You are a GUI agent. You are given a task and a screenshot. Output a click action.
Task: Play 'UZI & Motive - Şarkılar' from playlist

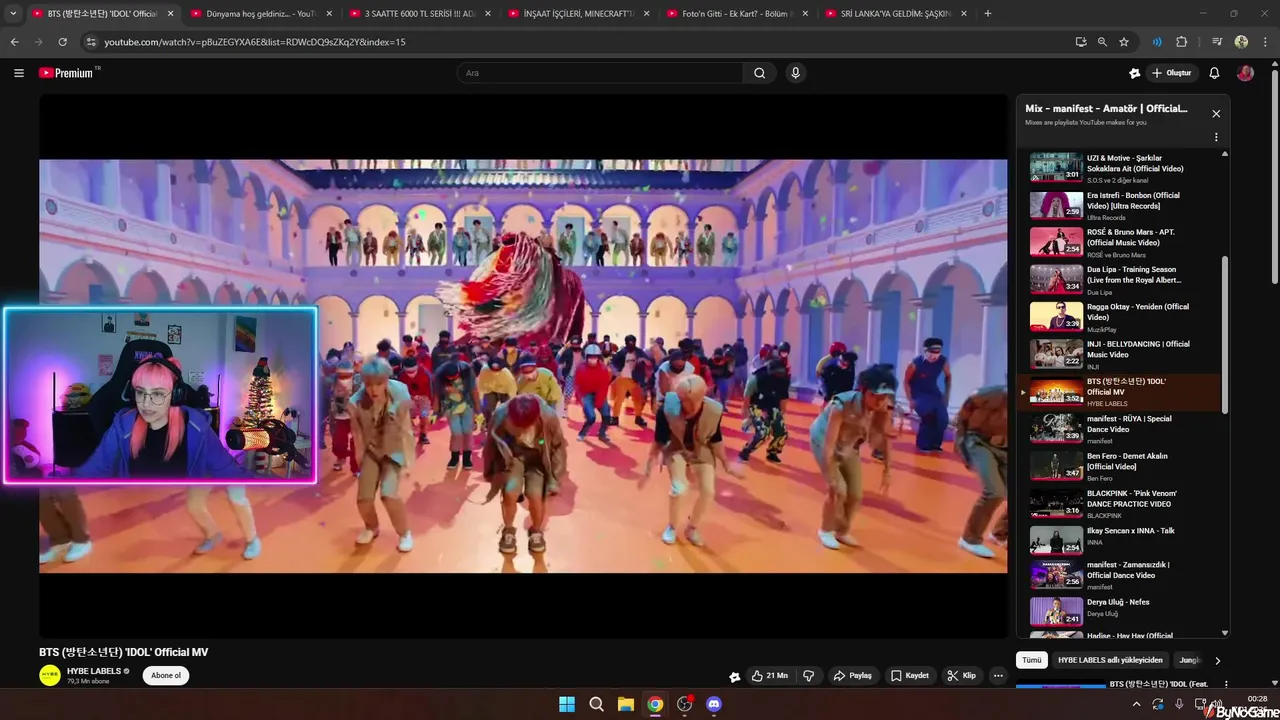(1122, 168)
